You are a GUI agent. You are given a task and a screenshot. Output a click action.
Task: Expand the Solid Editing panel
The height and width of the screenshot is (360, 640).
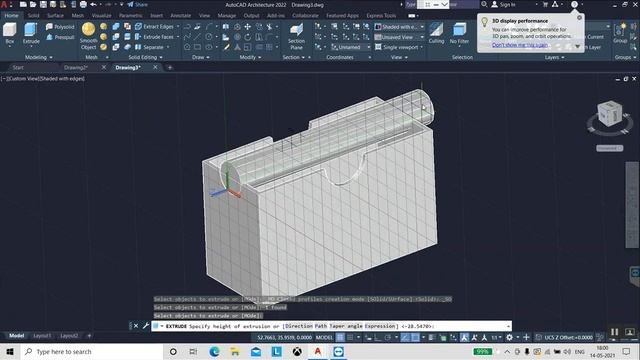point(145,57)
